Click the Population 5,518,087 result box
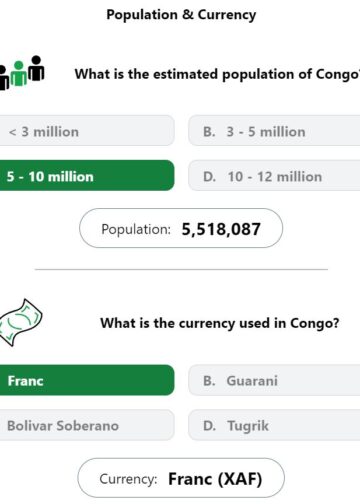The height and width of the screenshot is (504, 360). [181, 228]
